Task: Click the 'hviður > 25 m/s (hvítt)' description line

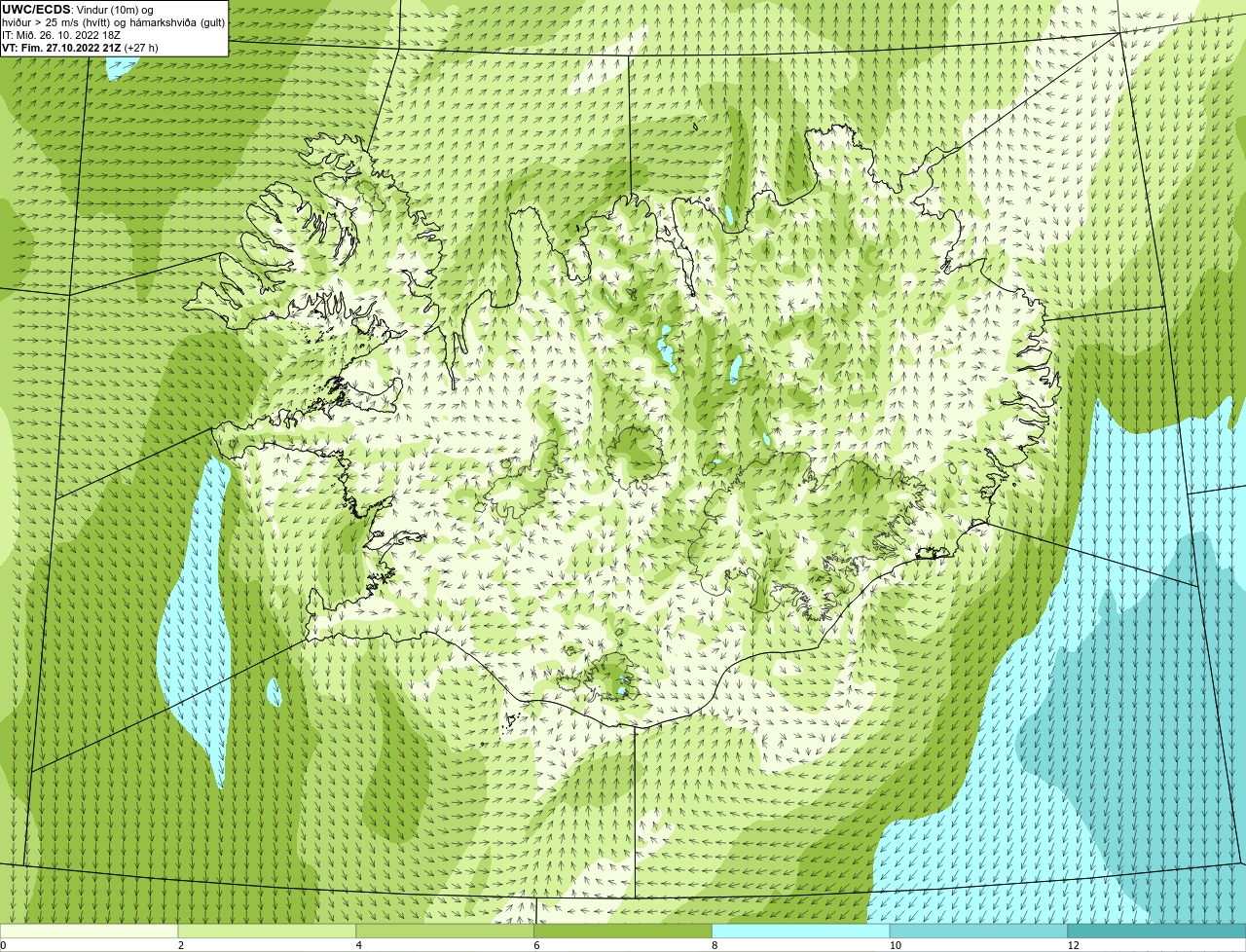Action: [113, 22]
